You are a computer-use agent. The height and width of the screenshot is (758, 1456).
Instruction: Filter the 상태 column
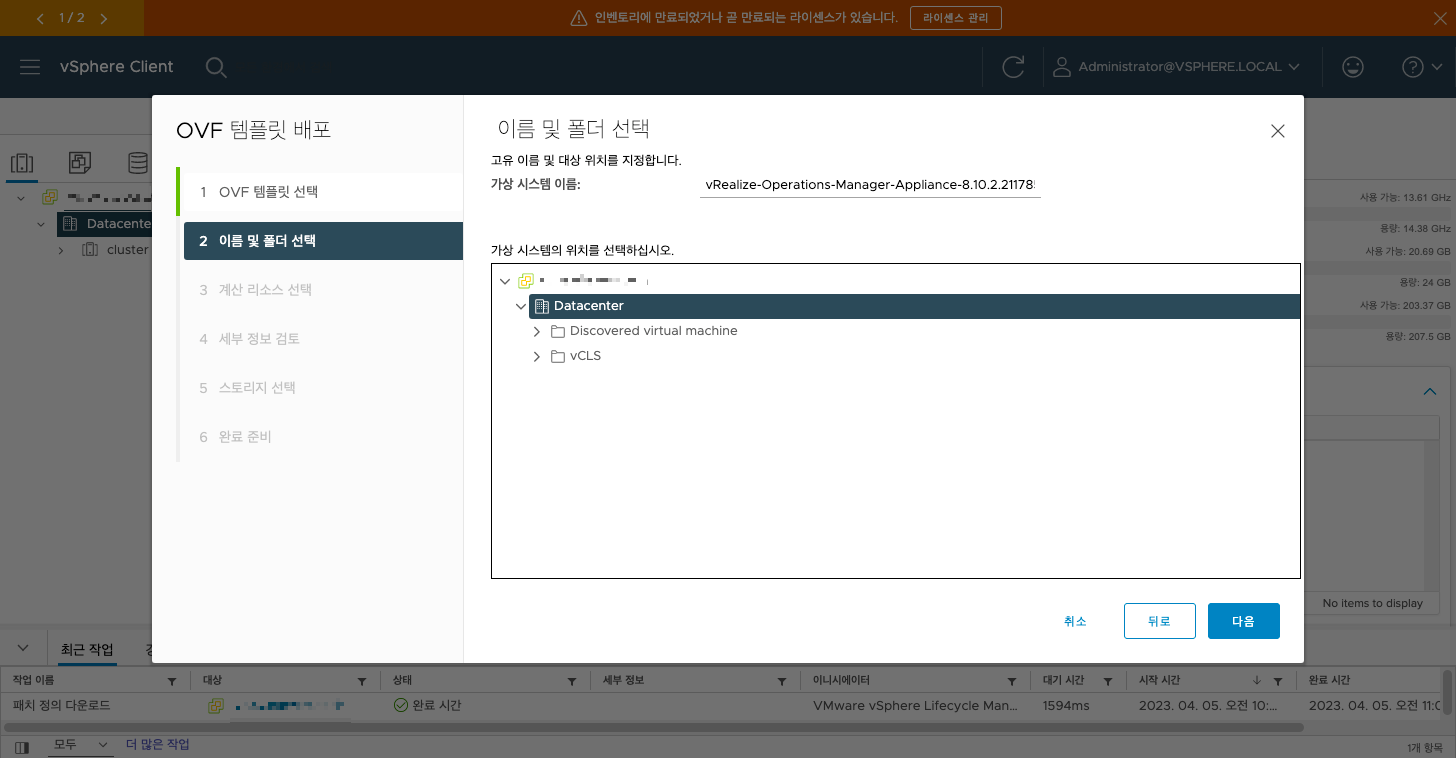(x=572, y=681)
